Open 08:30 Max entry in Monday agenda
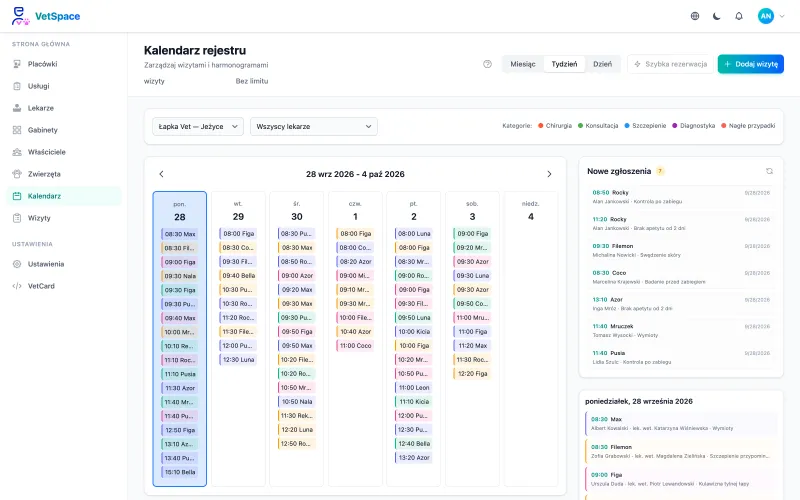Image resolution: width=800 pixels, height=500 pixels. [681, 423]
